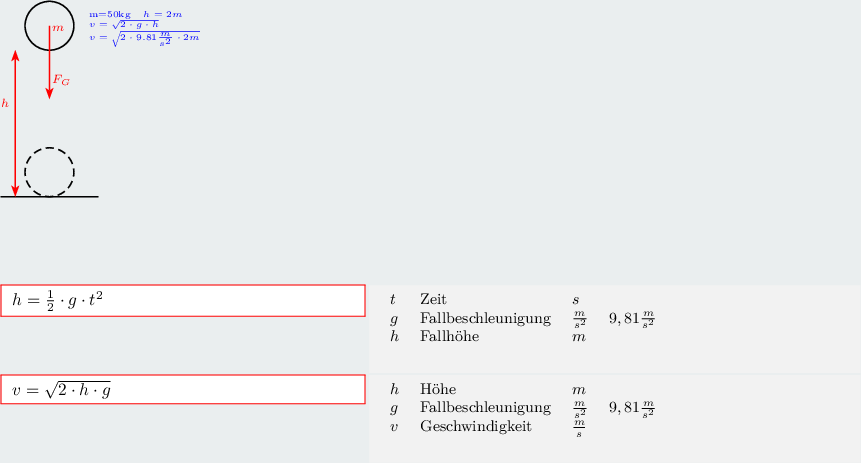861x463 pixels.
Task: Click the red h label beside the height arrow
Action: coord(5,103)
